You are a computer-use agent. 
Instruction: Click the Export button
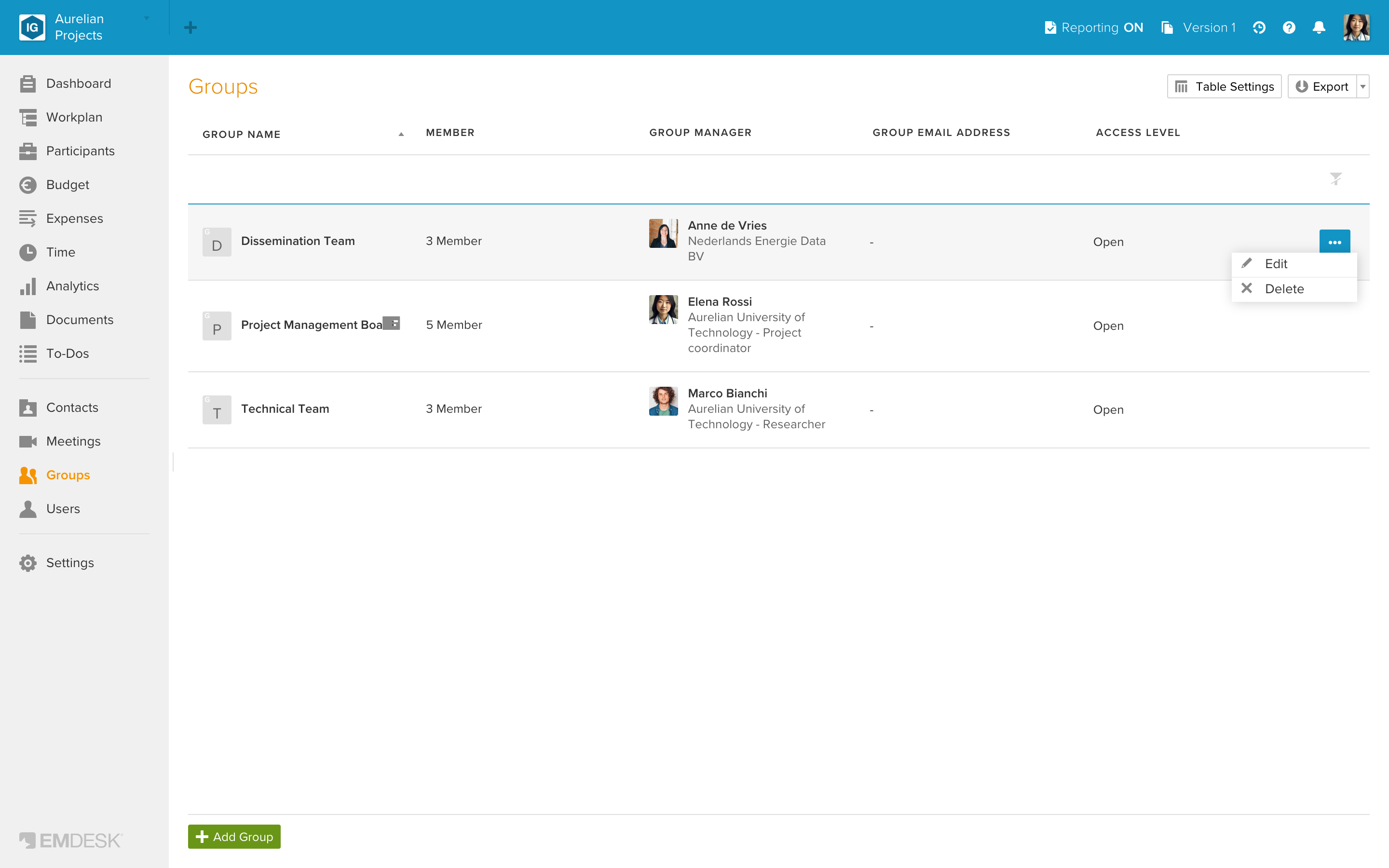[x=1322, y=87]
